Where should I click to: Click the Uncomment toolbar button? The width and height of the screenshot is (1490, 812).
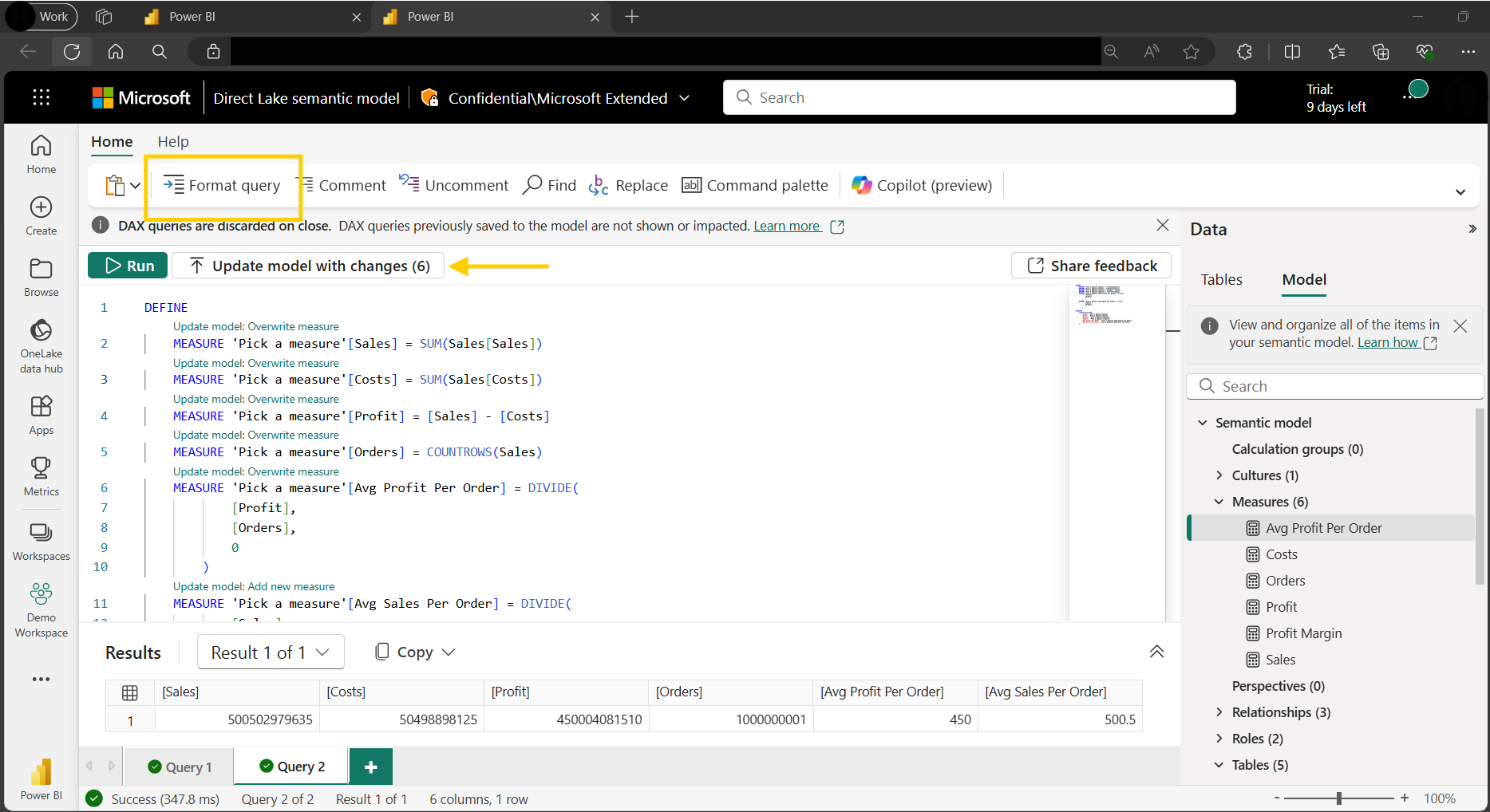[454, 186]
